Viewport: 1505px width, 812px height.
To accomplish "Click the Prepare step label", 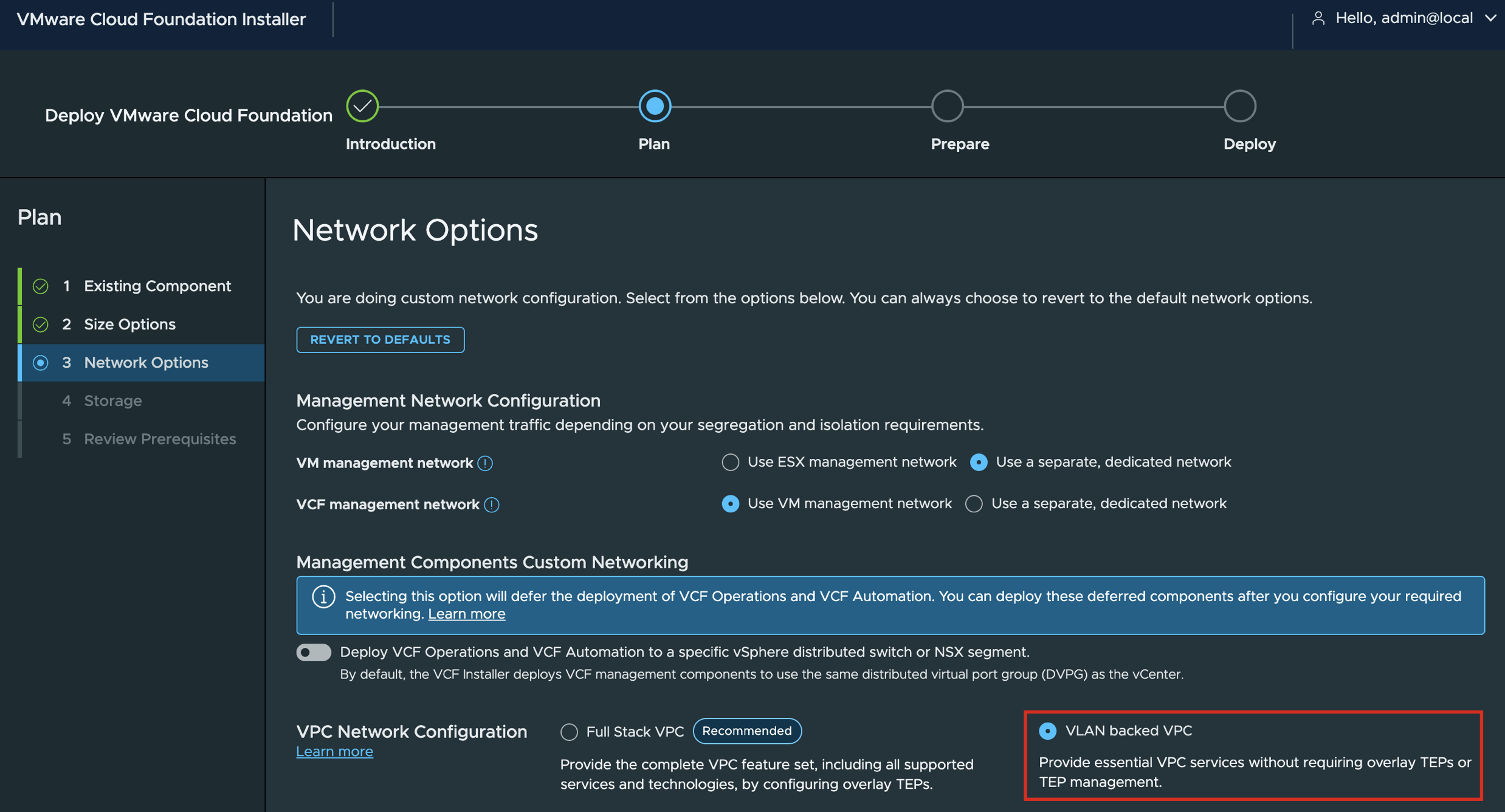I will point(960,145).
